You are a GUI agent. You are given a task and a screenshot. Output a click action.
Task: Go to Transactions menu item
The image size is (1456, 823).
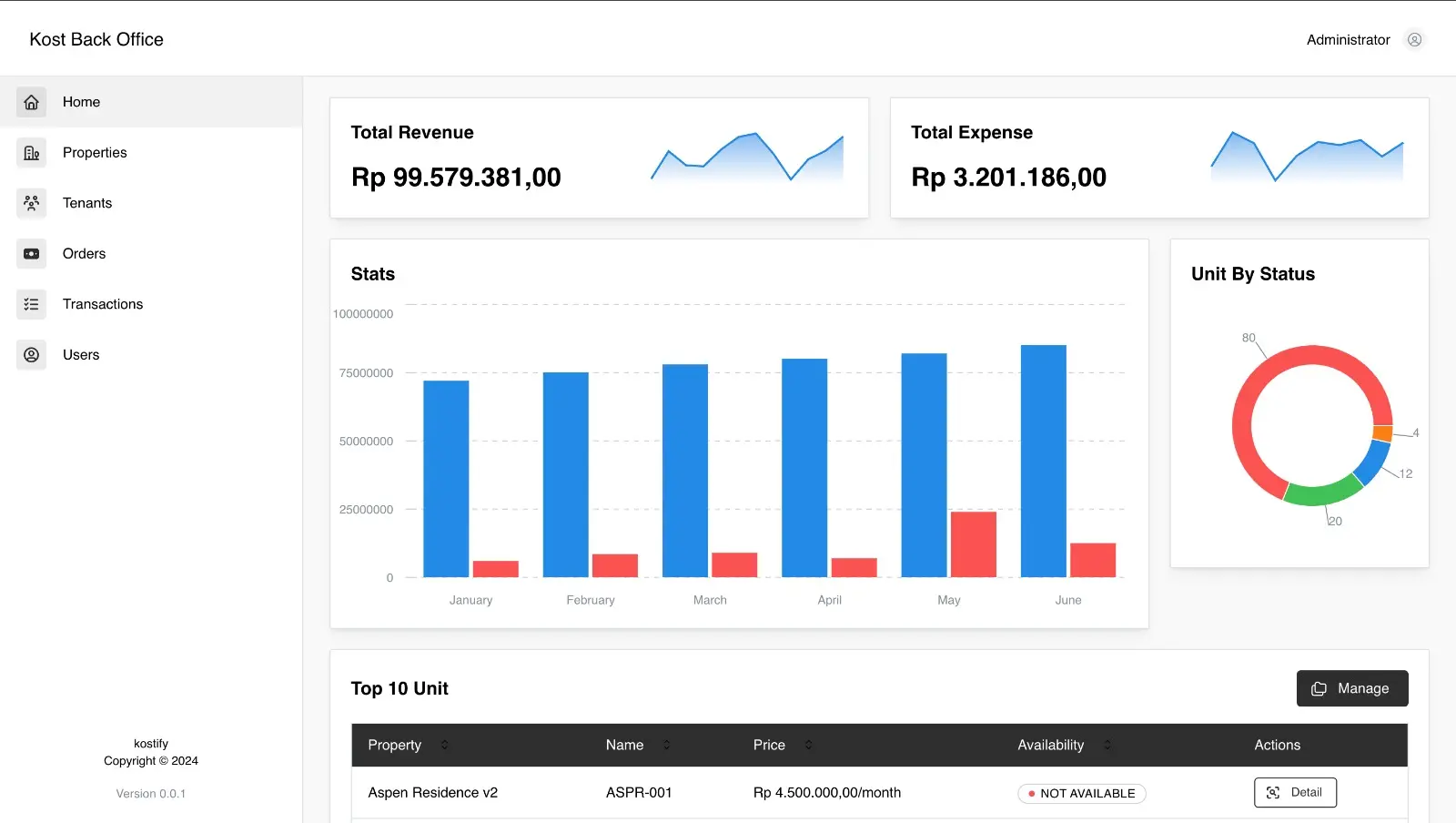pos(103,304)
